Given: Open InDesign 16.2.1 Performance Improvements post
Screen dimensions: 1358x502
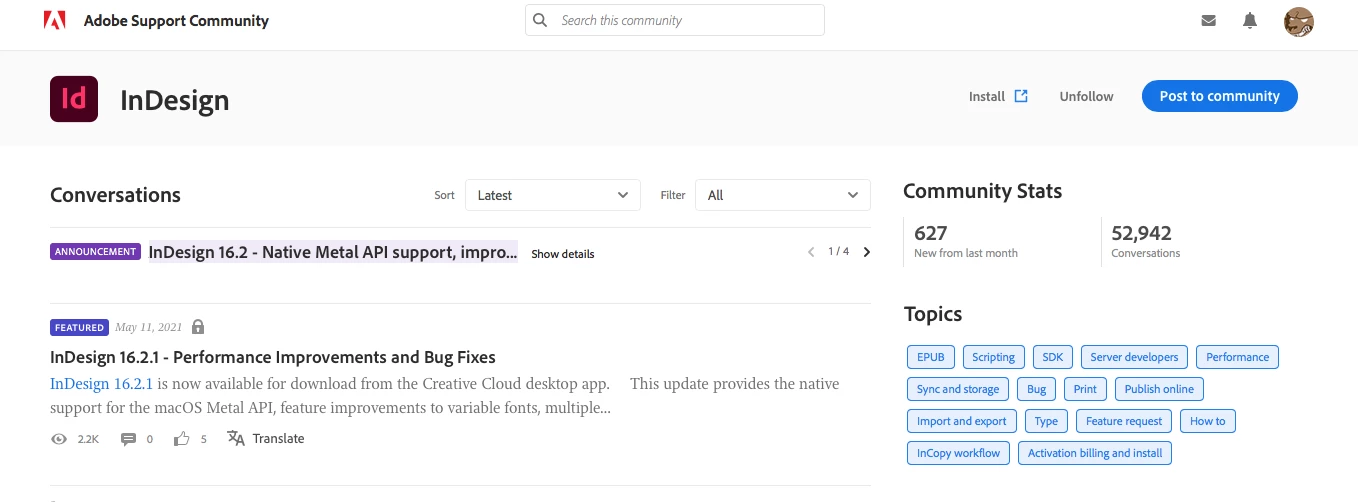Looking at the screenshot, I should click(x=273, y=357).
